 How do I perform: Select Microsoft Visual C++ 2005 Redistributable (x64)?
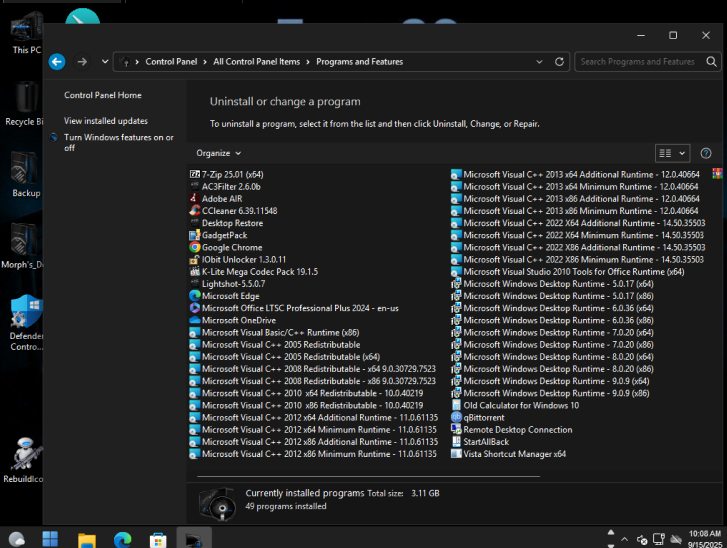[285, 357]
